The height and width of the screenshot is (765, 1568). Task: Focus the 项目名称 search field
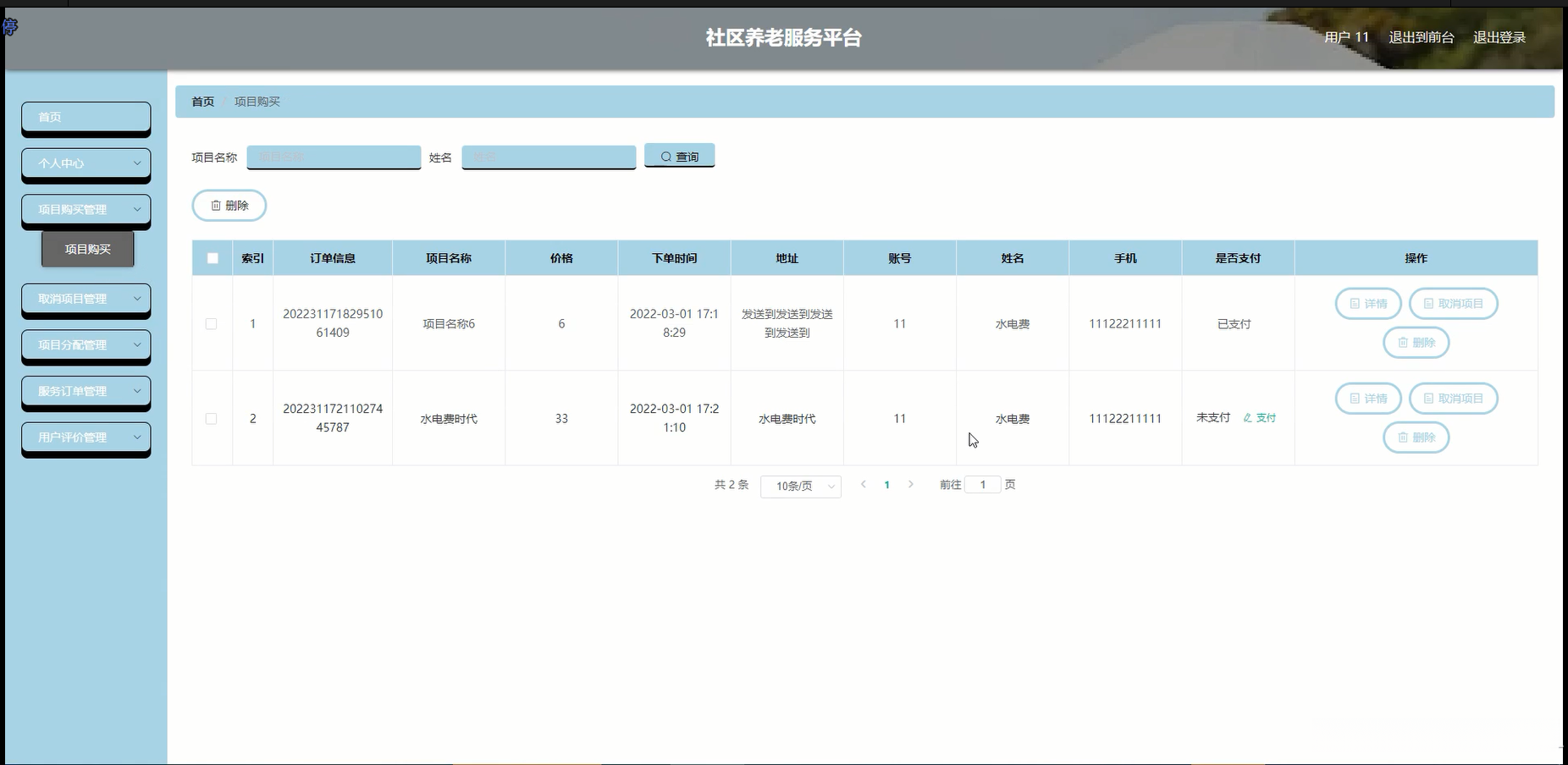tap(334, 157)
